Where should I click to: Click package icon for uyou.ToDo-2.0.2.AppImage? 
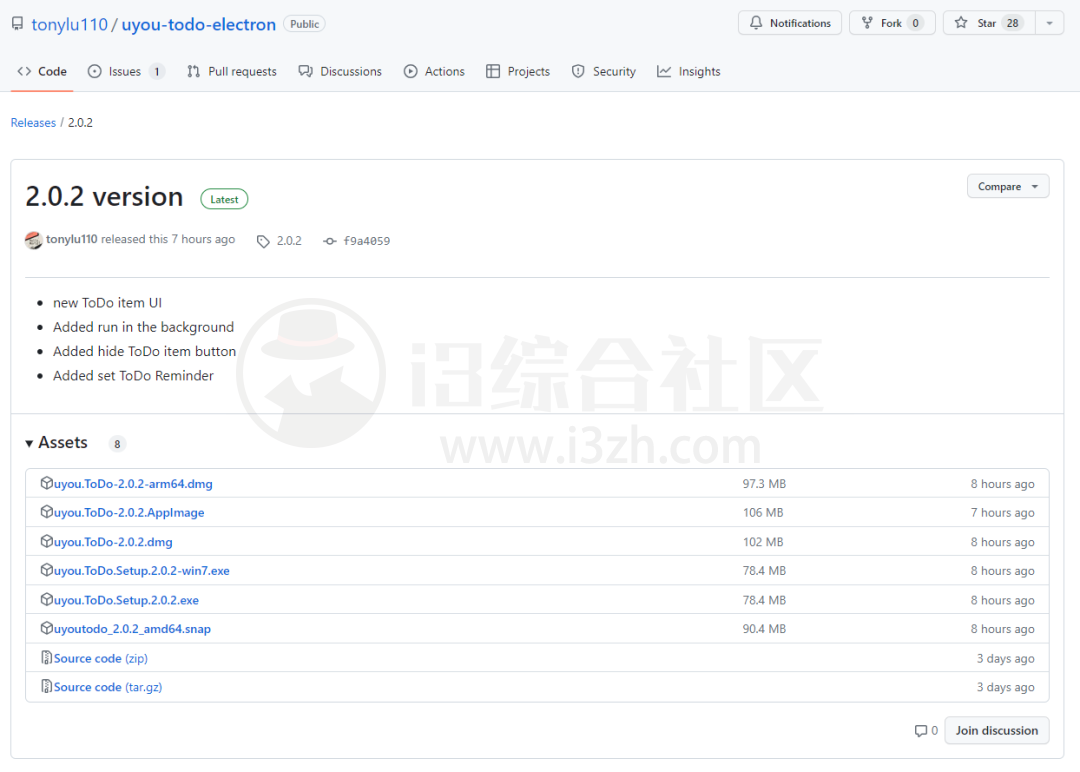pos(46,512)
